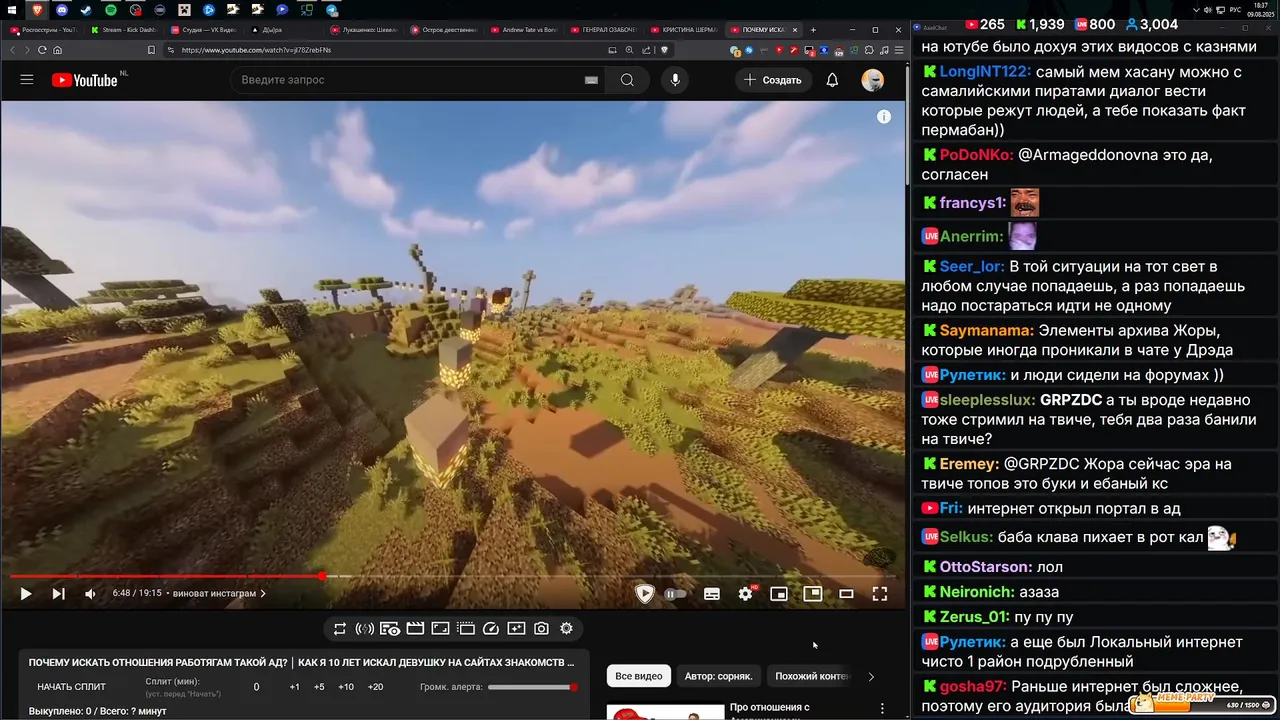The image size is (1280, 720).
Task: Open Brave Shields lion icon in address bar
Action: pyautogui.click(x=663, y=50)
